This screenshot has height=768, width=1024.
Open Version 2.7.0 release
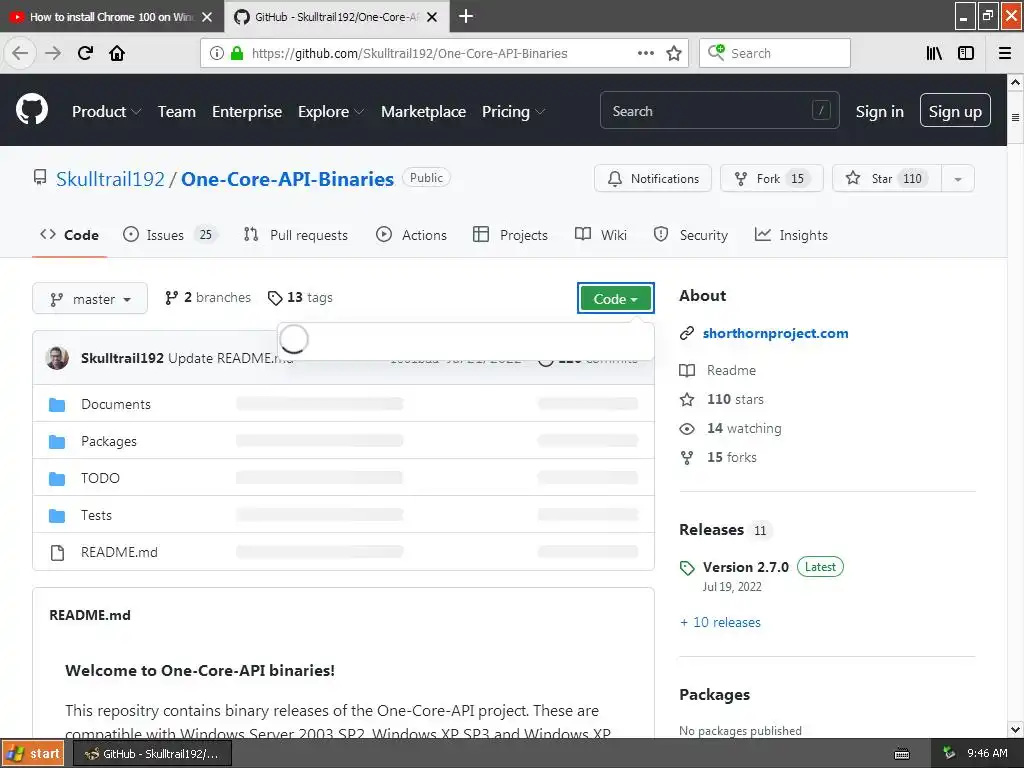coord(746,567)
